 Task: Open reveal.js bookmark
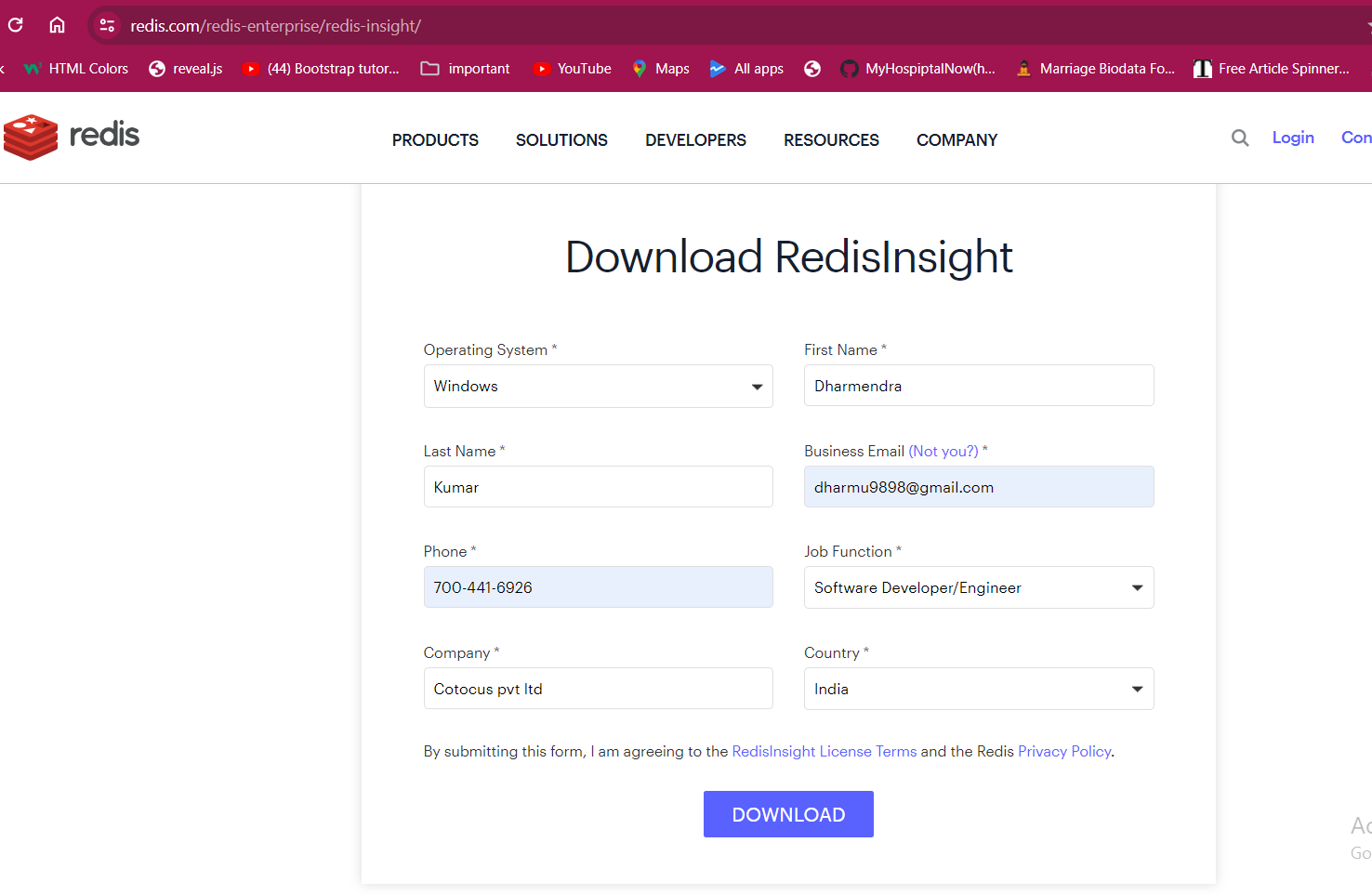pyautogui.click(x=186, y=69)
